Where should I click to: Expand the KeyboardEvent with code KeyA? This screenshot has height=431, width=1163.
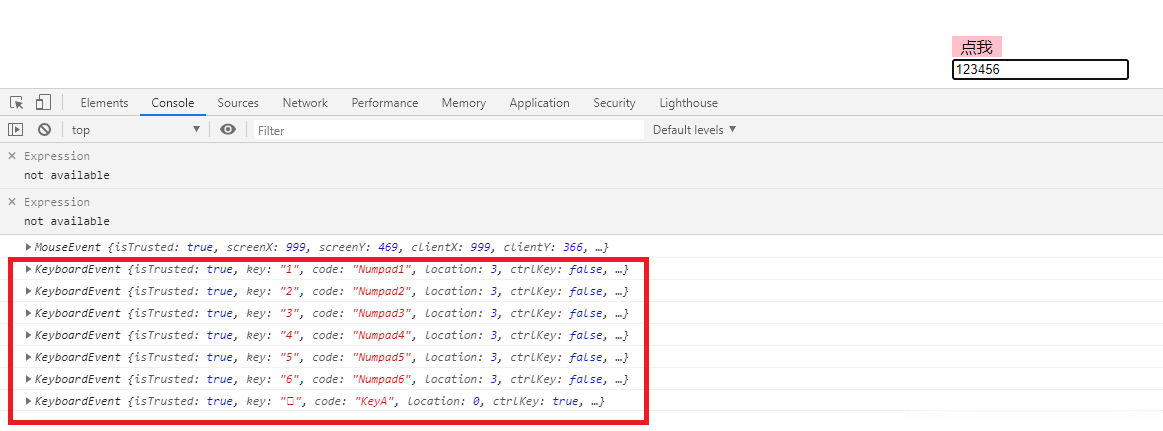click(x=29, y=401)
